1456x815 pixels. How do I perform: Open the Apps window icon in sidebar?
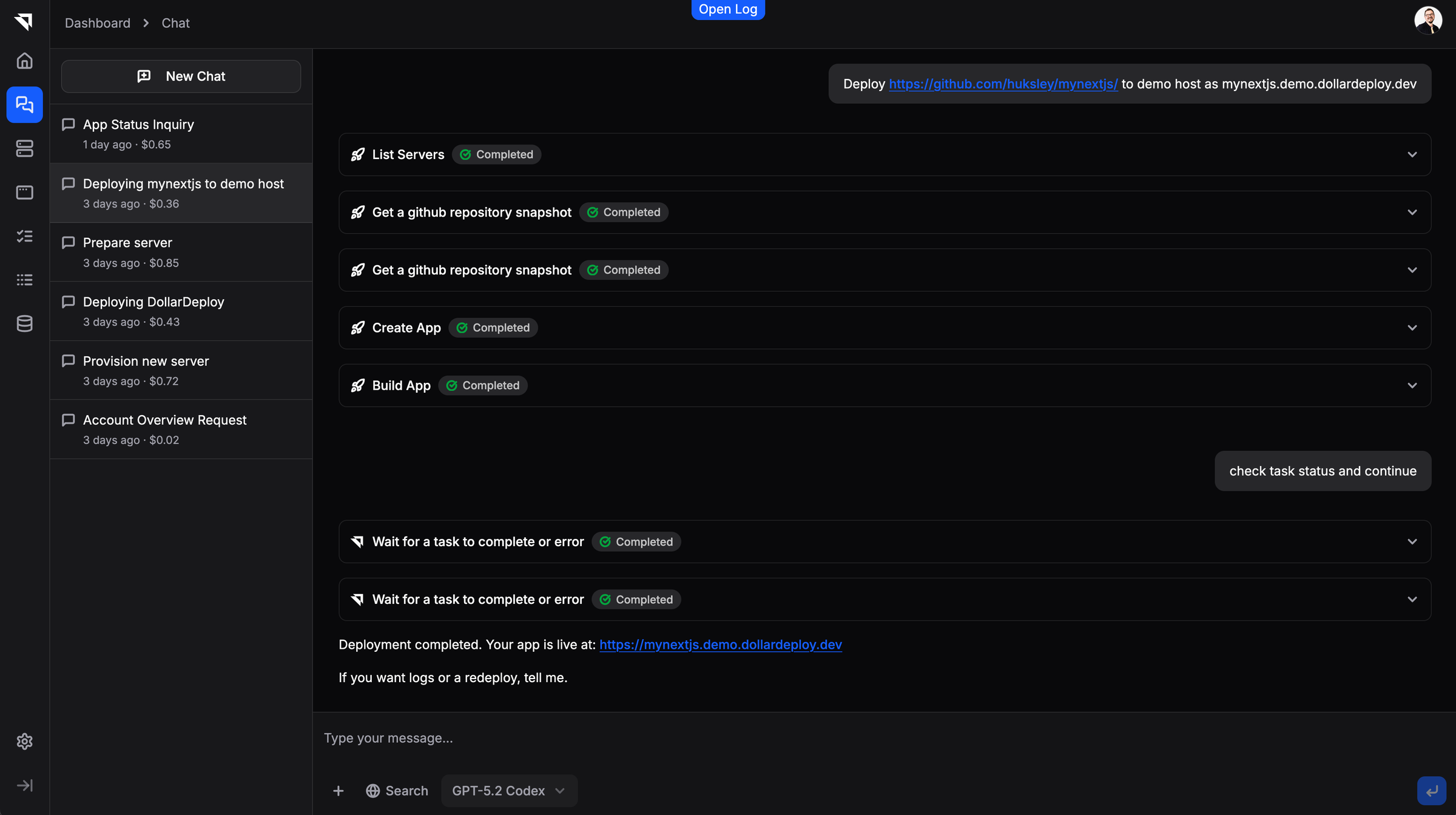tap(24, 192)
